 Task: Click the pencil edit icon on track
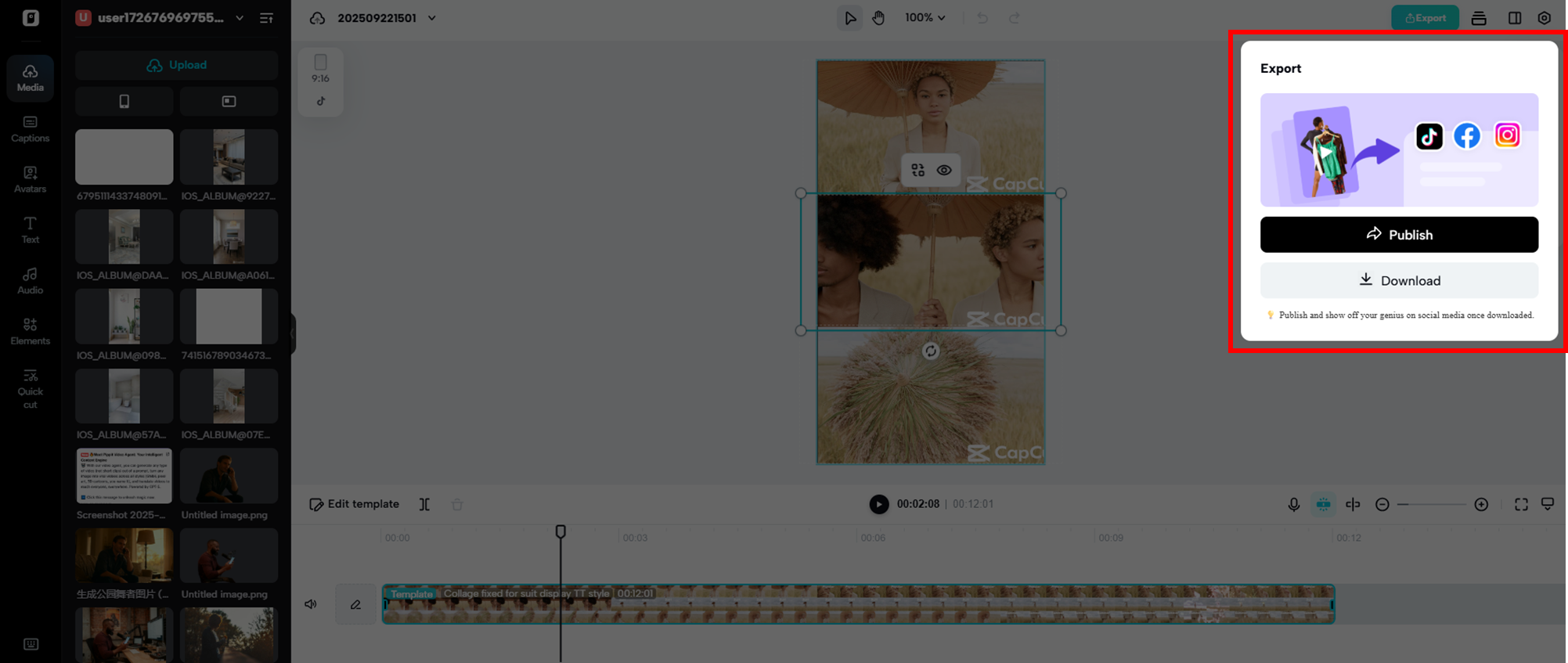[x=355, y=604]
